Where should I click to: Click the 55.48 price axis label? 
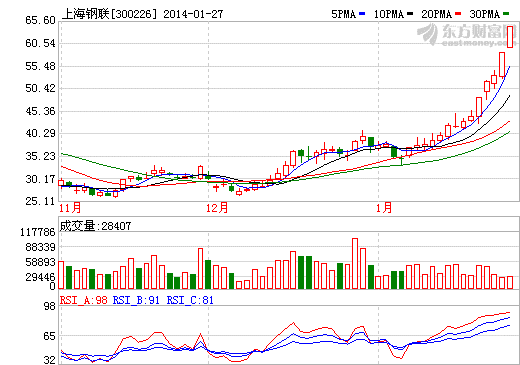point(40,66)
